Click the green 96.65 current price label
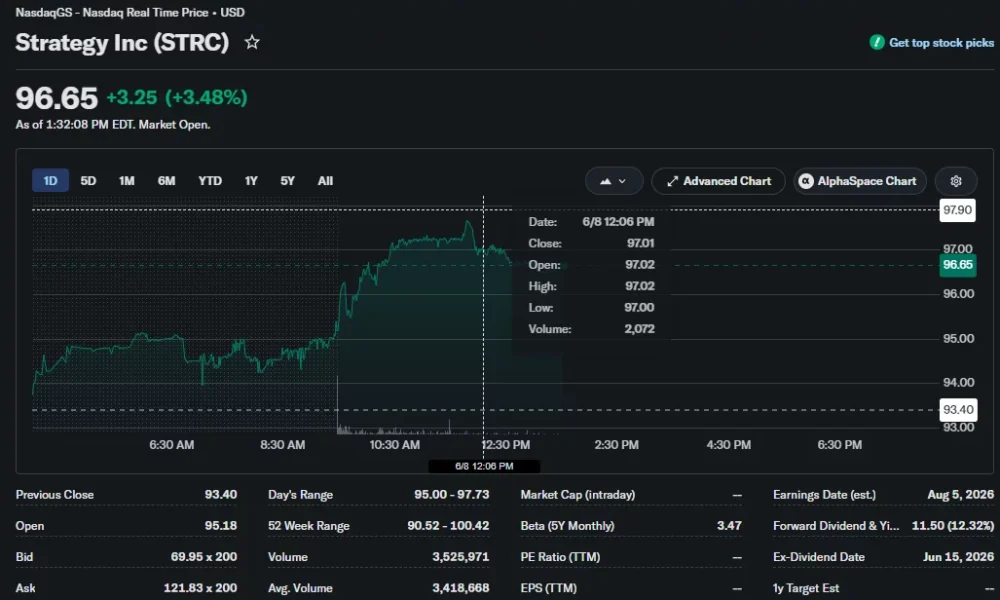Viewport: 1000px width, 600px height. click(957, 265)
